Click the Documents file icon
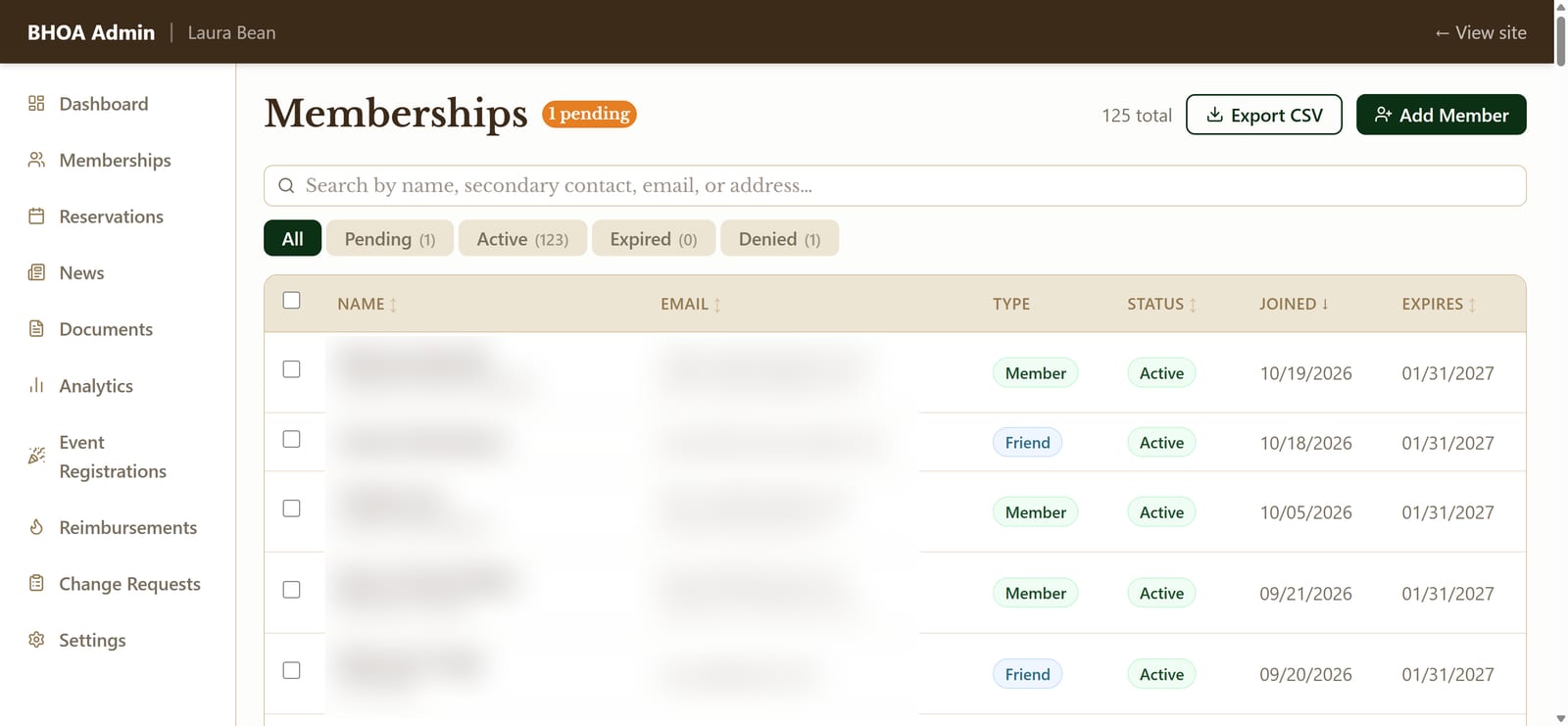Viewport: 1568px width, 726px height. pos(36,329)
